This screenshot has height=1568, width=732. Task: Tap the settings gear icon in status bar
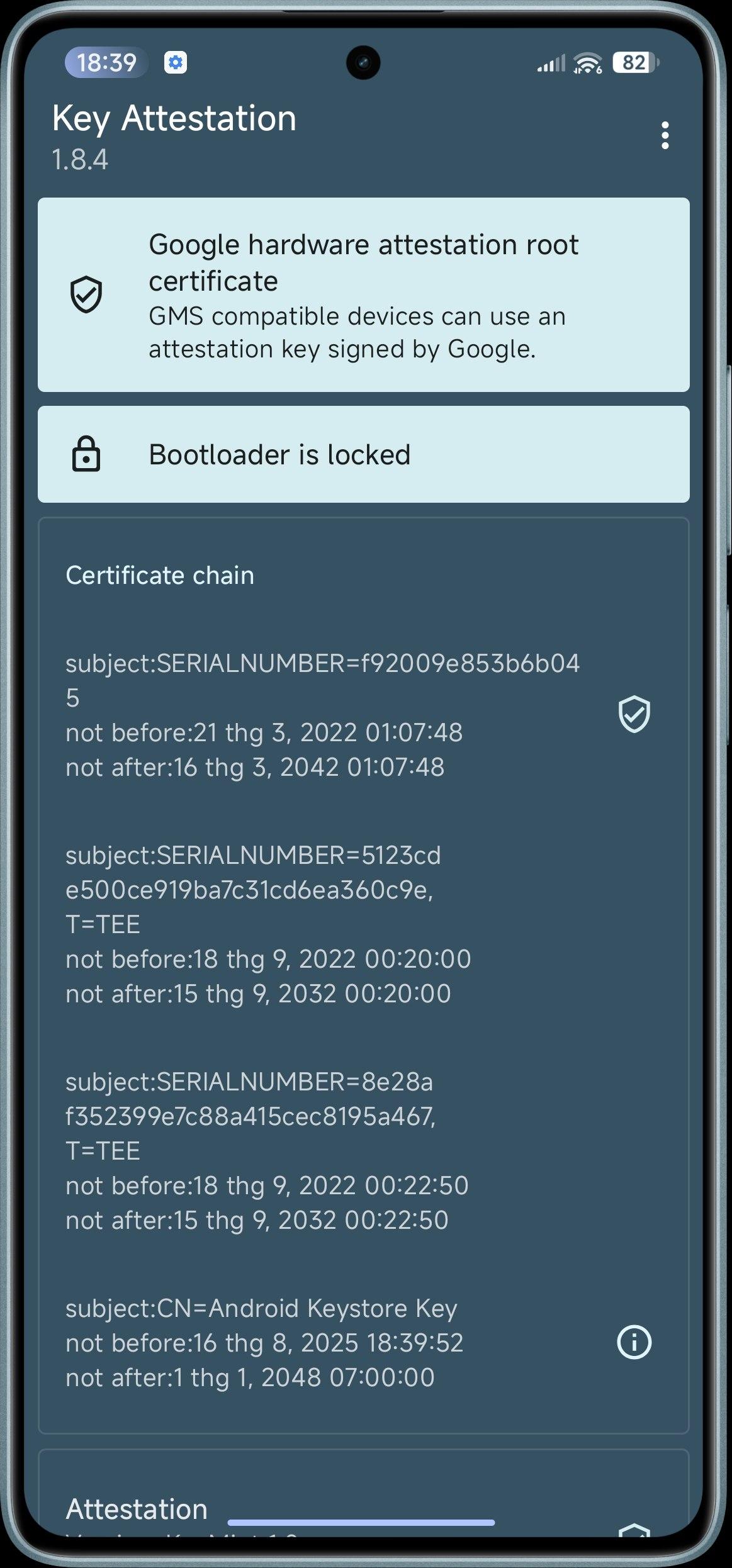(x=176, y=62)
